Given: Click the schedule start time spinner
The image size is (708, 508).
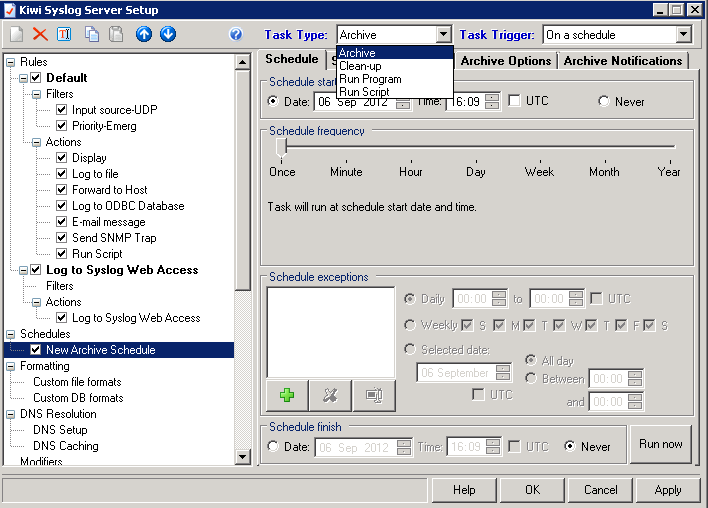Looking at the screenshot, I should tap(492, 101).
